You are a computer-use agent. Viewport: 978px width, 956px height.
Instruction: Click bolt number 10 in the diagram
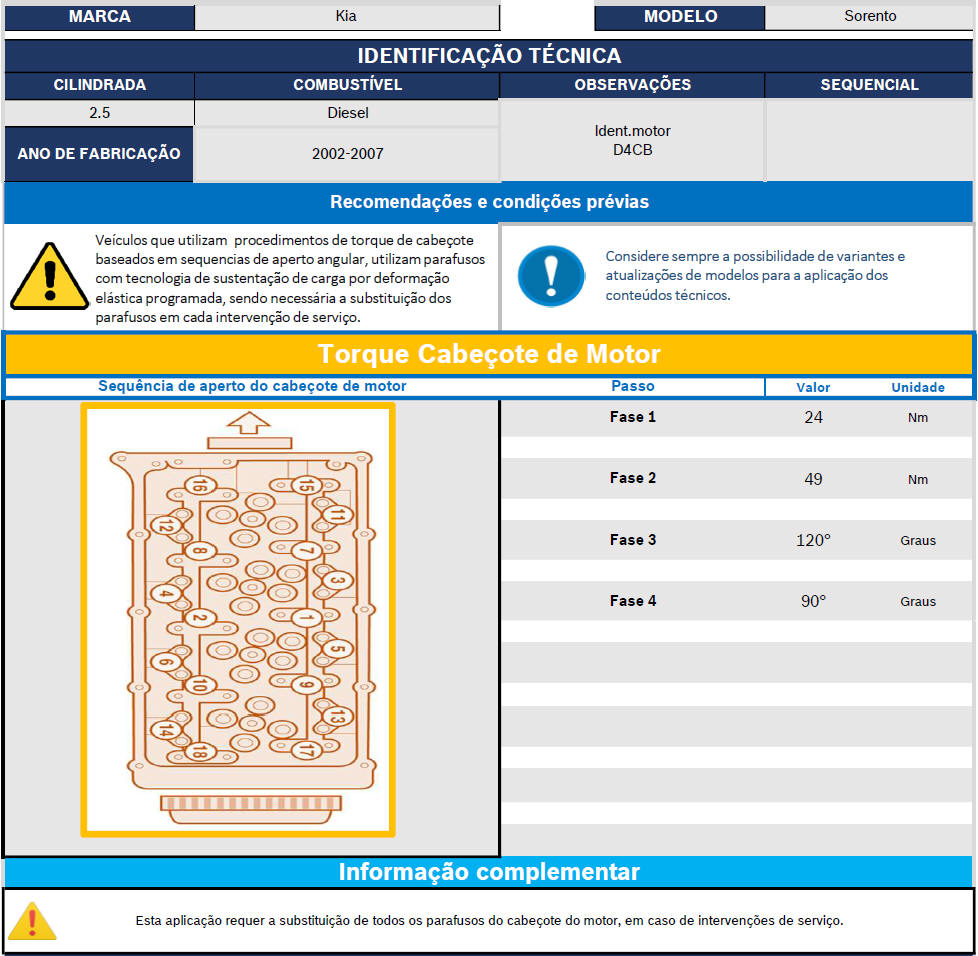(x=200, y=685)
